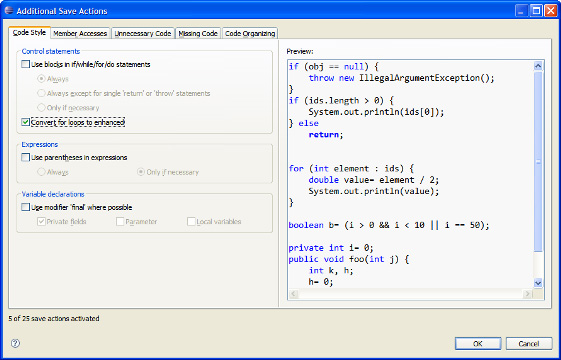561x360 pixels.
Task: Click the preview vertical scrollbar thumb
Action: [538, 161]
